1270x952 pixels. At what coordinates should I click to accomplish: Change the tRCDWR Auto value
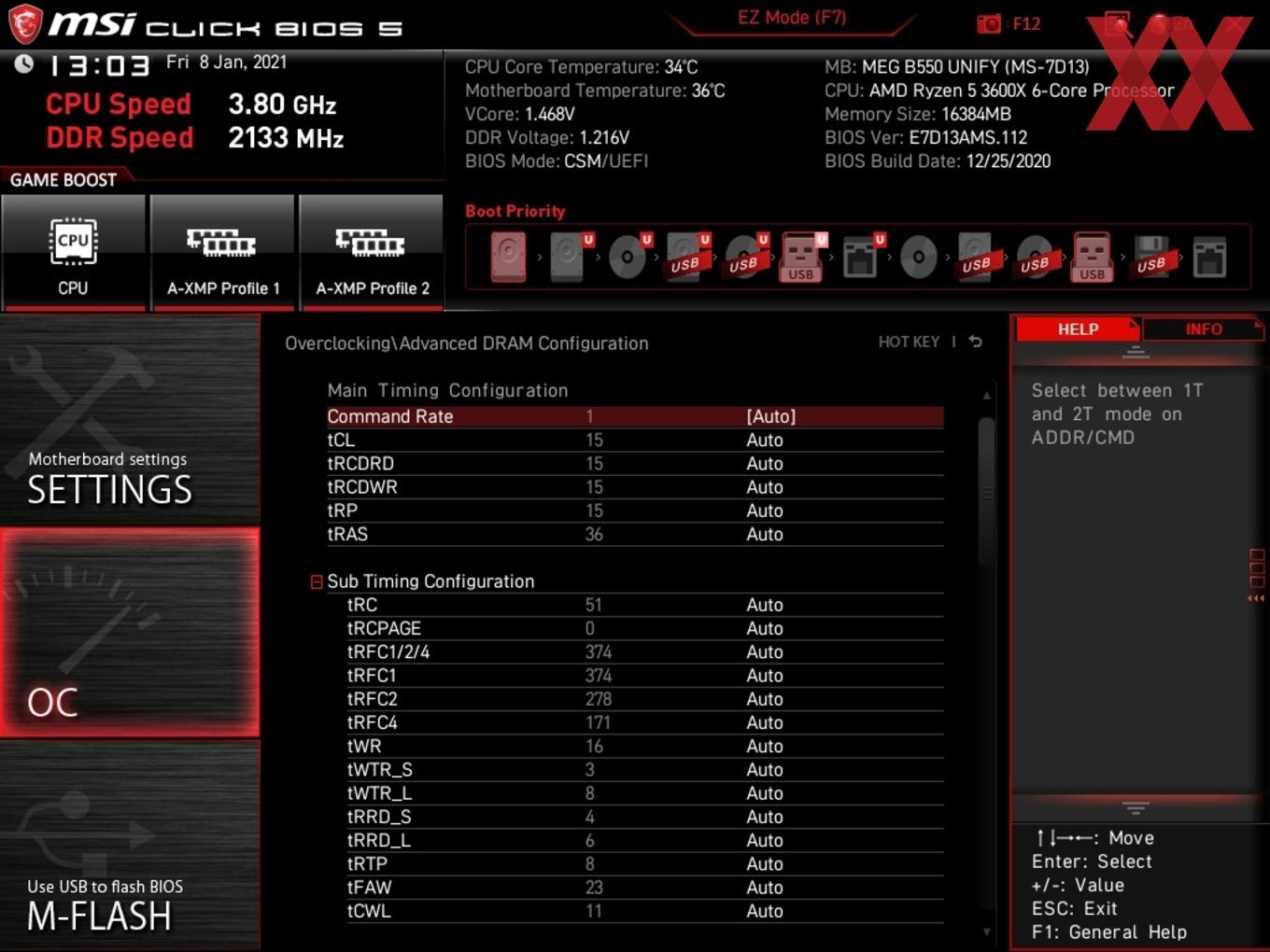764,487
